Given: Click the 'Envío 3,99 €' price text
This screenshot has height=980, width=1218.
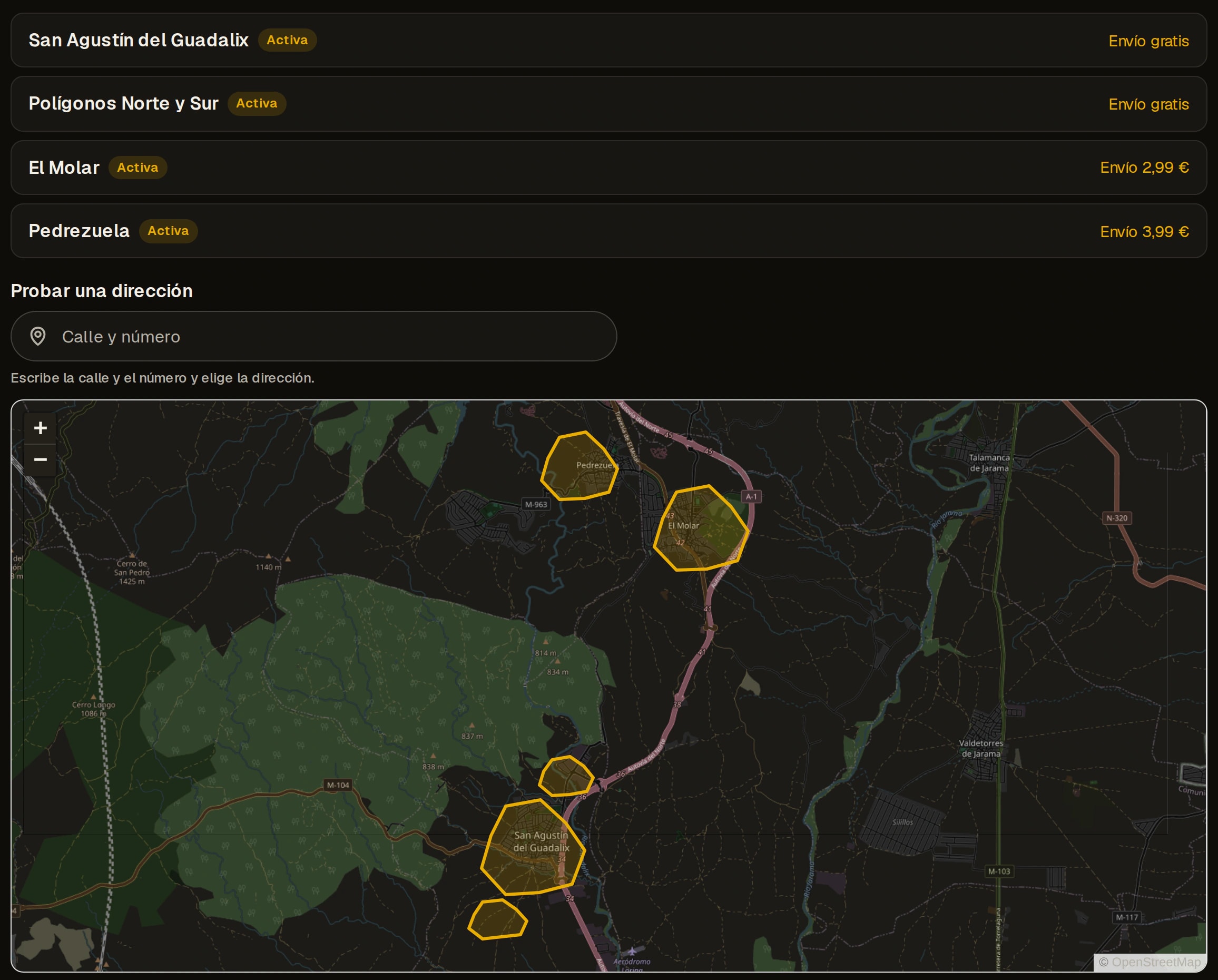Looking at the screenshot, I should (1144, 232).
